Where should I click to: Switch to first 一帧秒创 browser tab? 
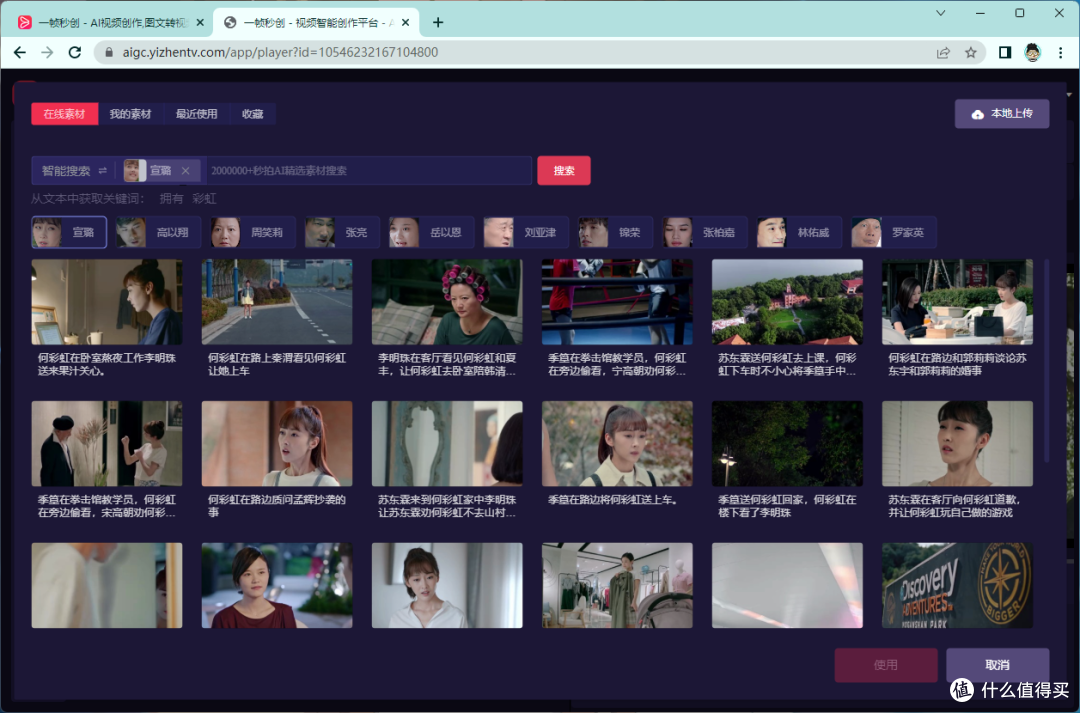pos(111,23)
